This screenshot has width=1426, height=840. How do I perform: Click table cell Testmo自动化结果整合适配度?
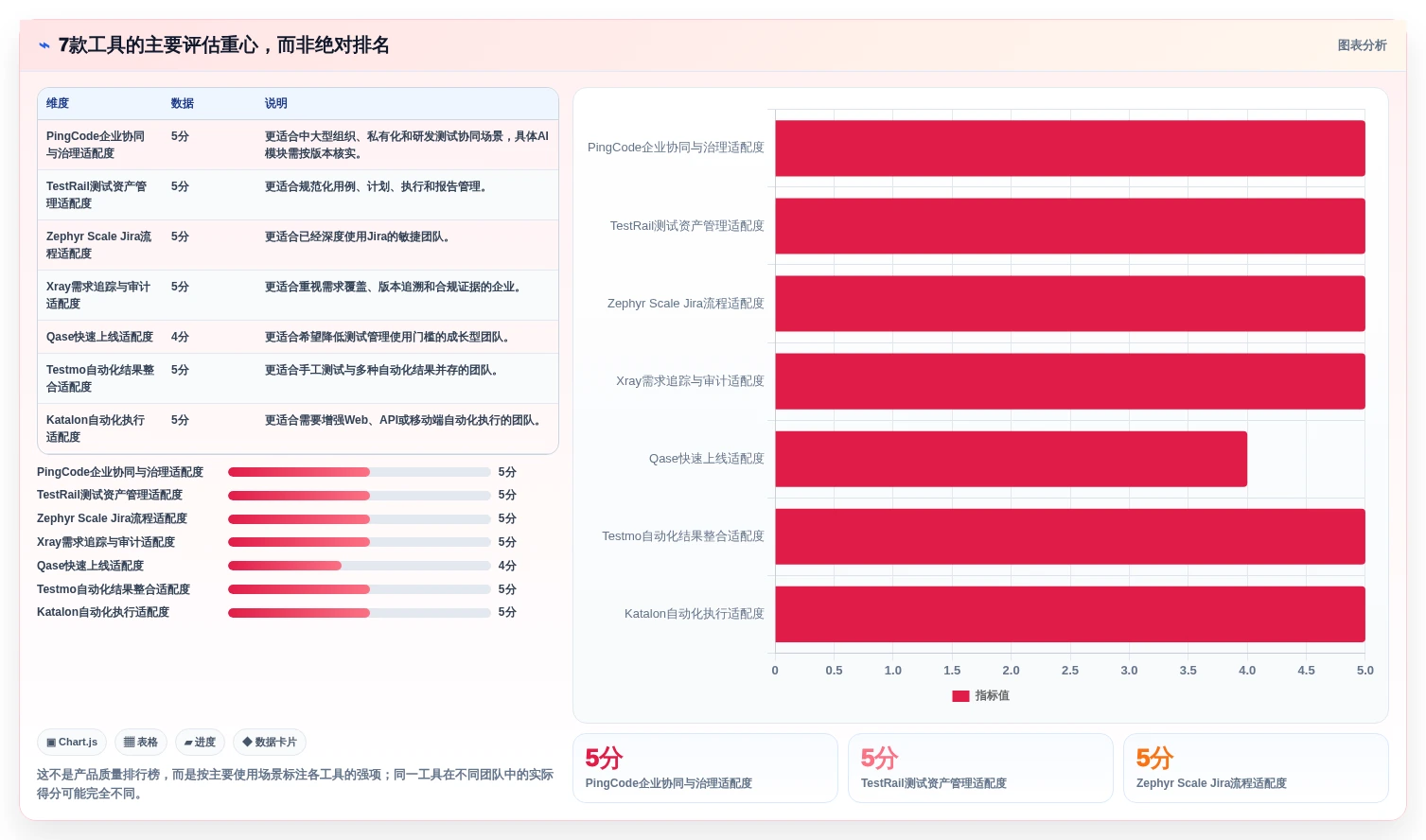(99, 378)
